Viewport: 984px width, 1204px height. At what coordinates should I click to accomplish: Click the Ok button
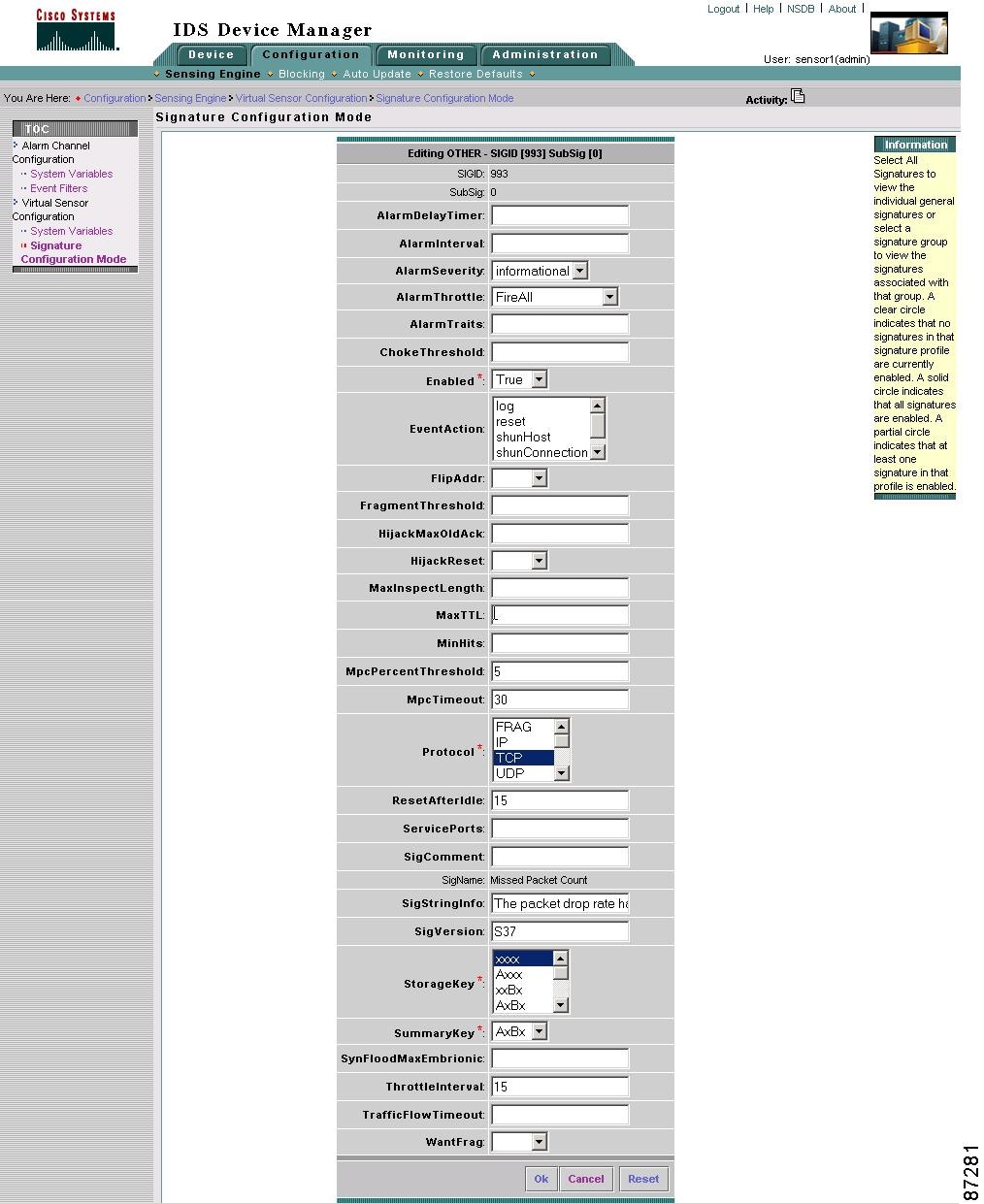click(x=541, y=1179)
